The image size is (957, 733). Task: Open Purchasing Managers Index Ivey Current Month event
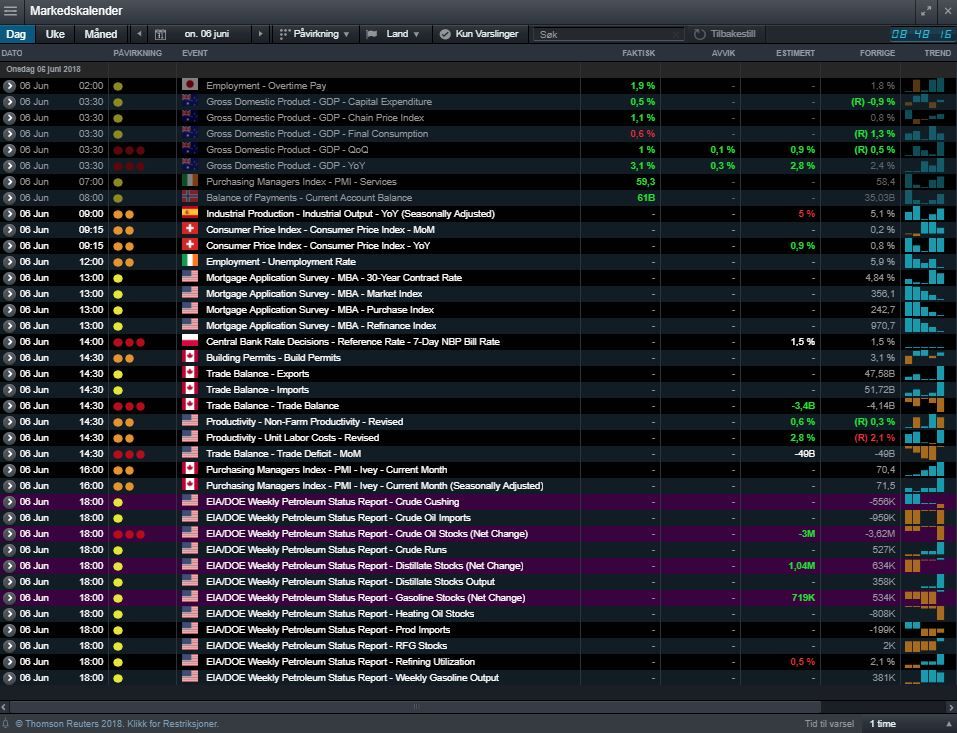(x=327, y=469)
